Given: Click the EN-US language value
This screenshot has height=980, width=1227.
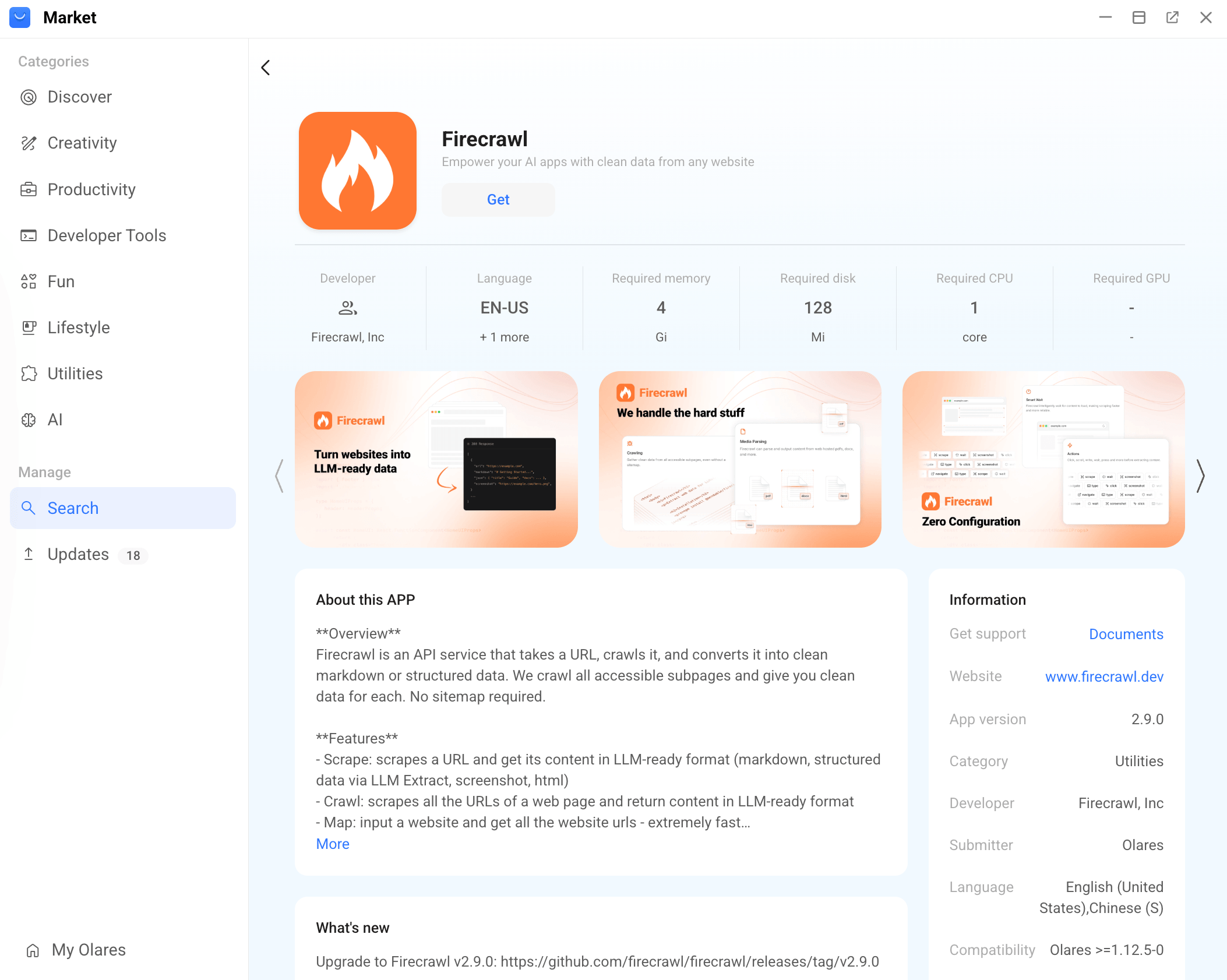Looking at the screenshot, I should [505, 308].
